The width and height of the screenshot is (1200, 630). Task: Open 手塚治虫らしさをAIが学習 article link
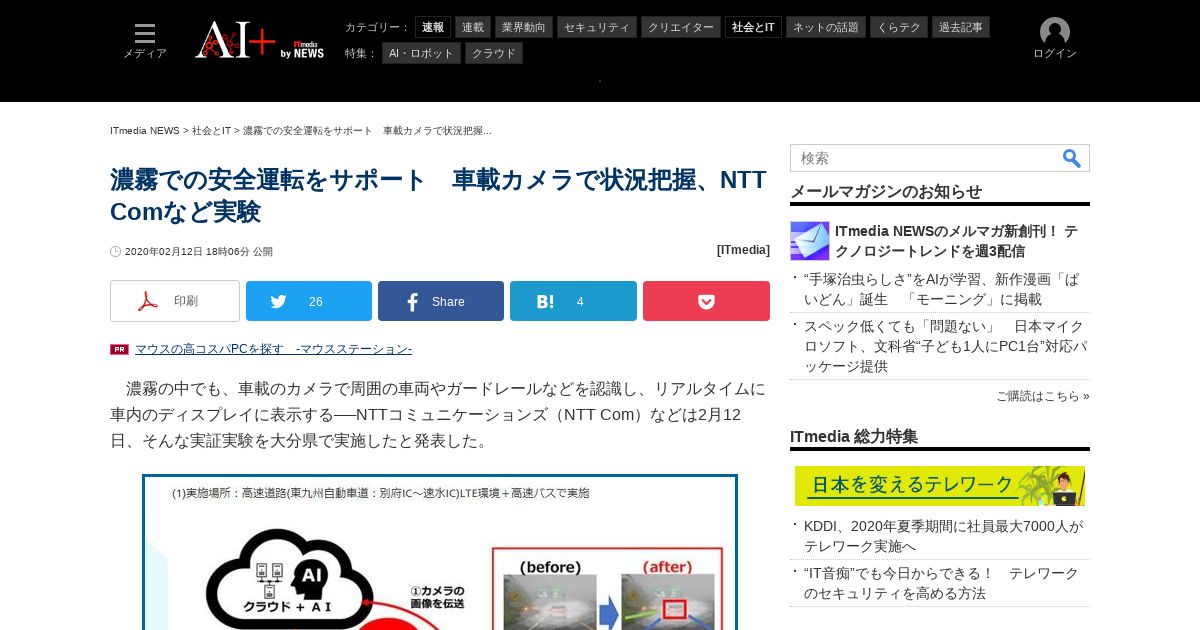941,289
